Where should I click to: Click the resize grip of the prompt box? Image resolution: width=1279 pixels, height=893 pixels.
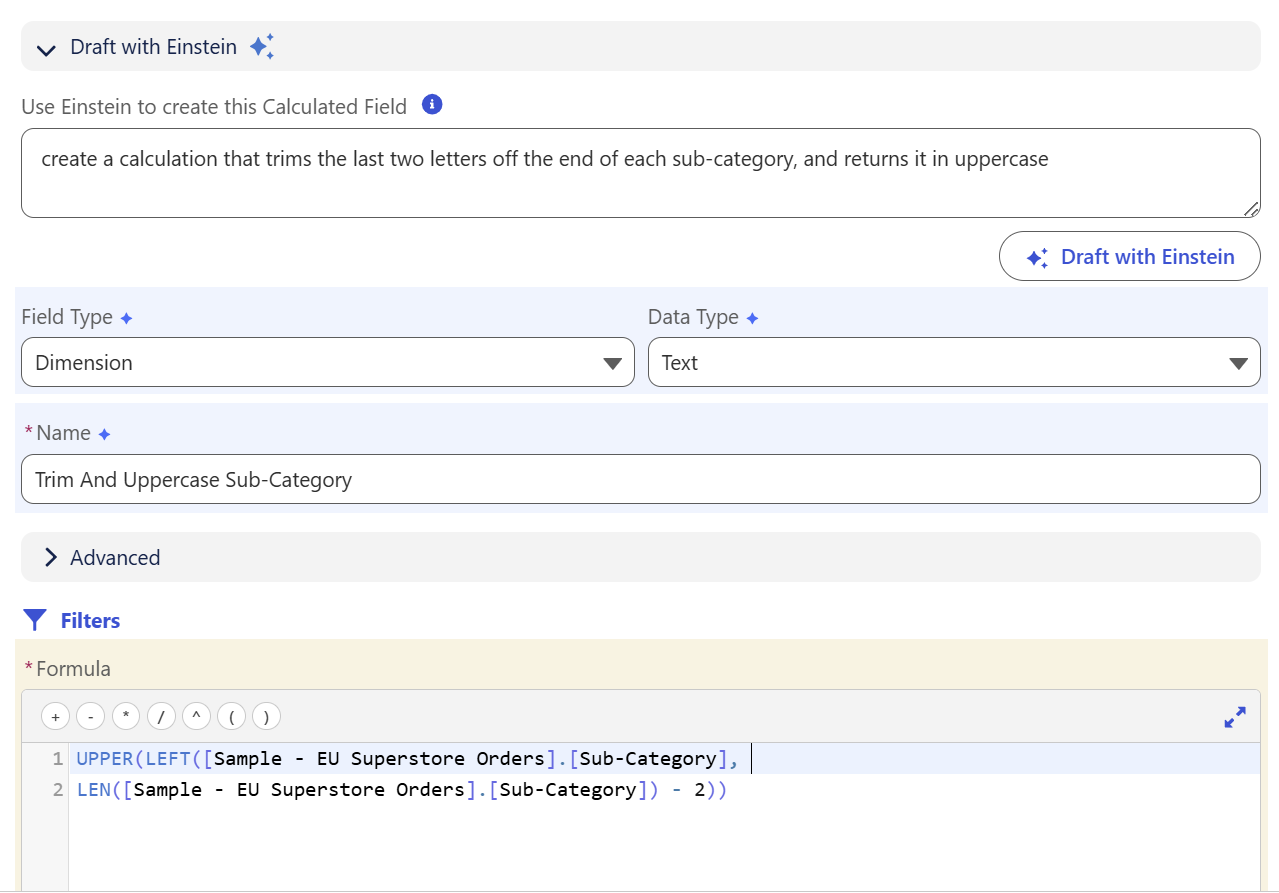1251,209
